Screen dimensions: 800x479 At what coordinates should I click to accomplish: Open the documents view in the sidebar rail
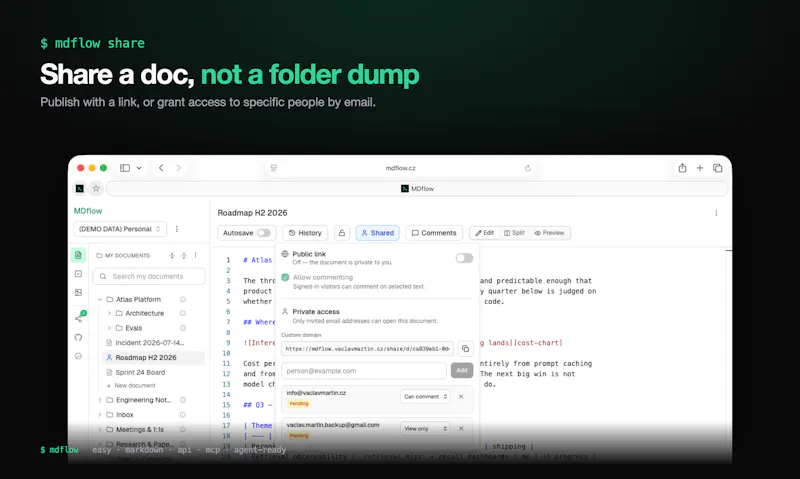(78, 255)
